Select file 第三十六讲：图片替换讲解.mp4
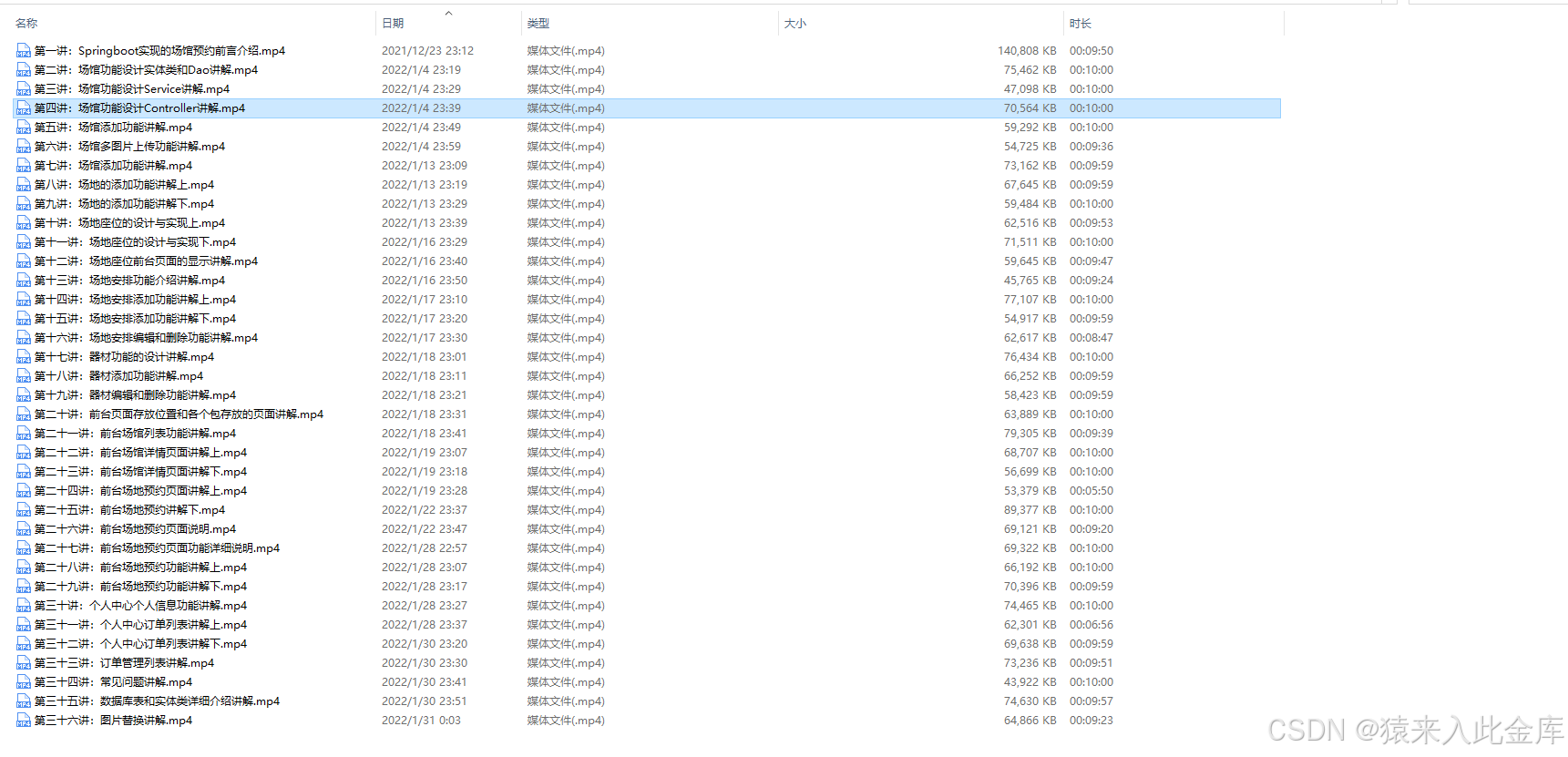This screenshot has width=1568, height=757. coord(113,721)
